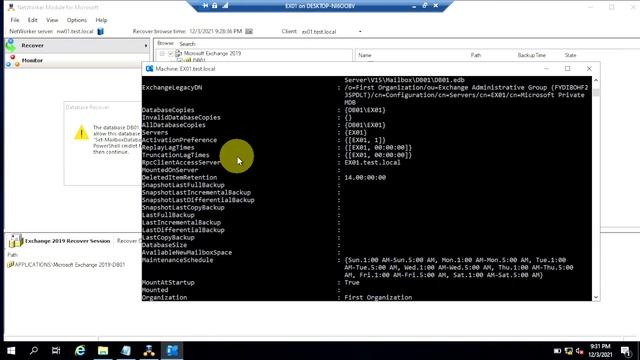Click the network tray icon
Screen dimensions: 640x360
[x=568, y=351]
